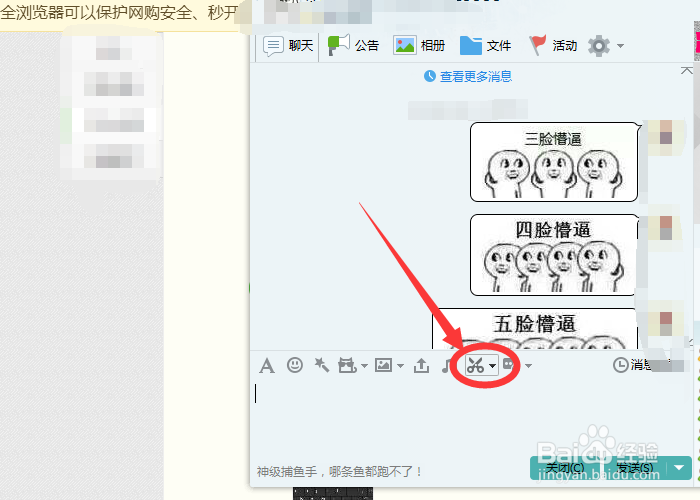This screenshot has height=500, width=700.
Task: Click the 神级捕鱼手 promotional text
Action: coord(339,471)
